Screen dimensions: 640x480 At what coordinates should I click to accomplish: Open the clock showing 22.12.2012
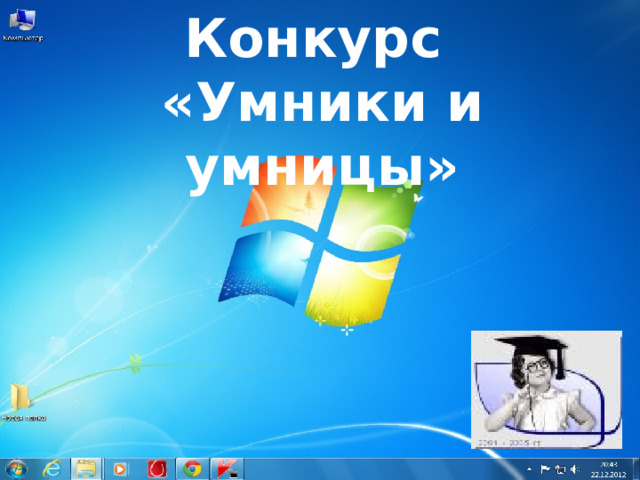pyautogui.click(x=609, y=469)
